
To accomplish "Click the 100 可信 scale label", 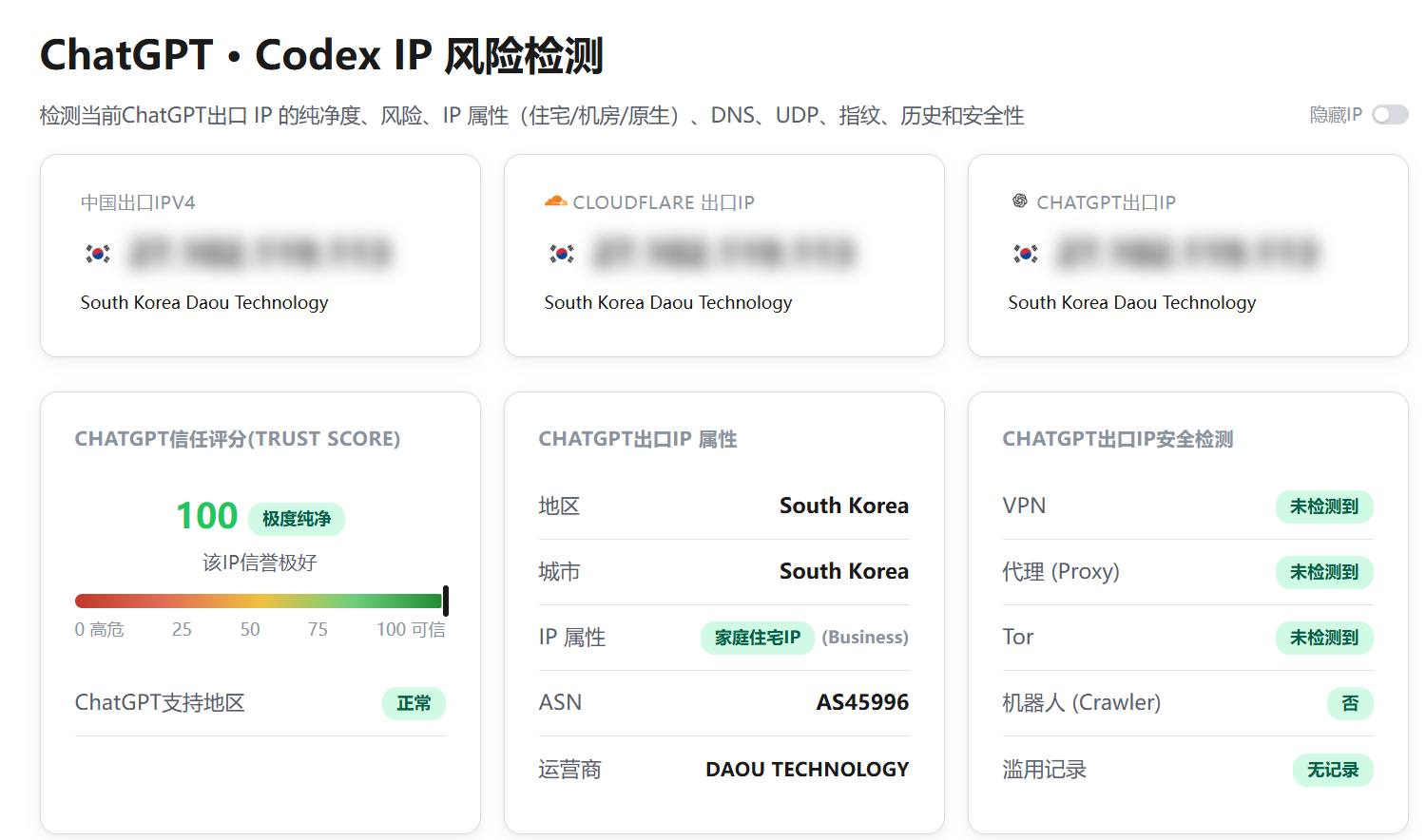I will (x=411, y=629).
